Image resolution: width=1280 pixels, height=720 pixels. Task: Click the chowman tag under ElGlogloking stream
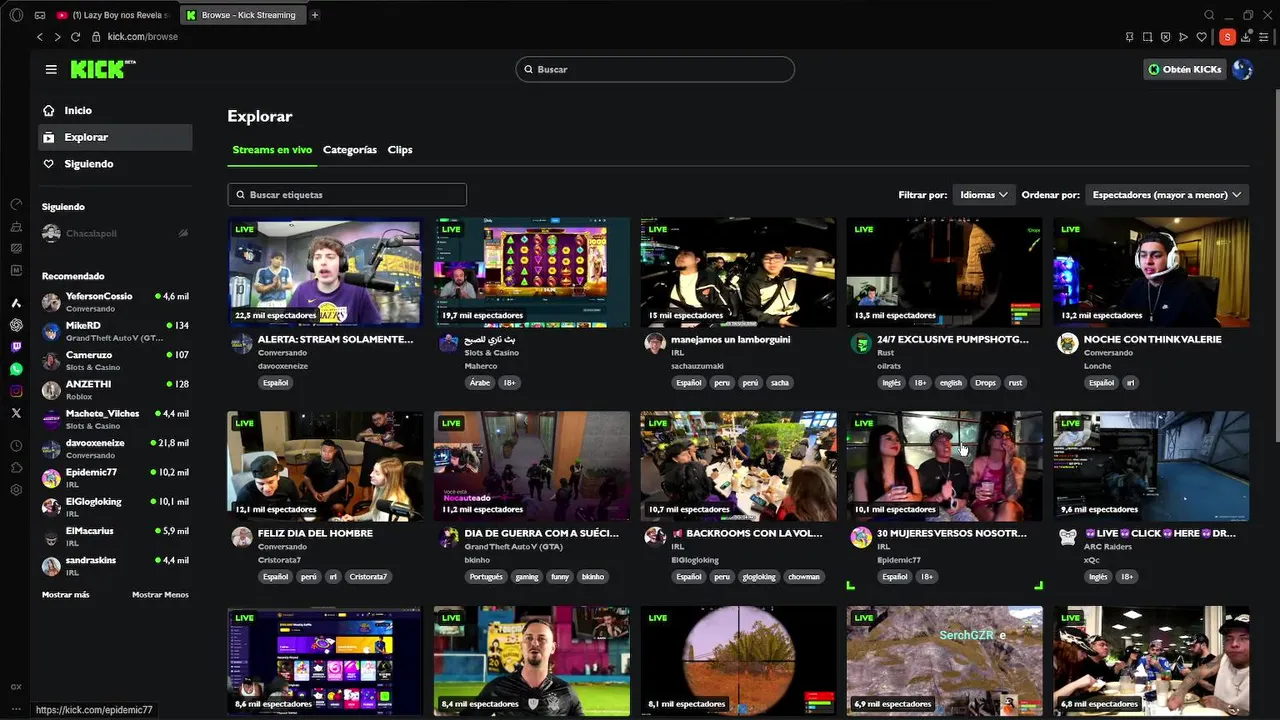(x=804, y=577)
